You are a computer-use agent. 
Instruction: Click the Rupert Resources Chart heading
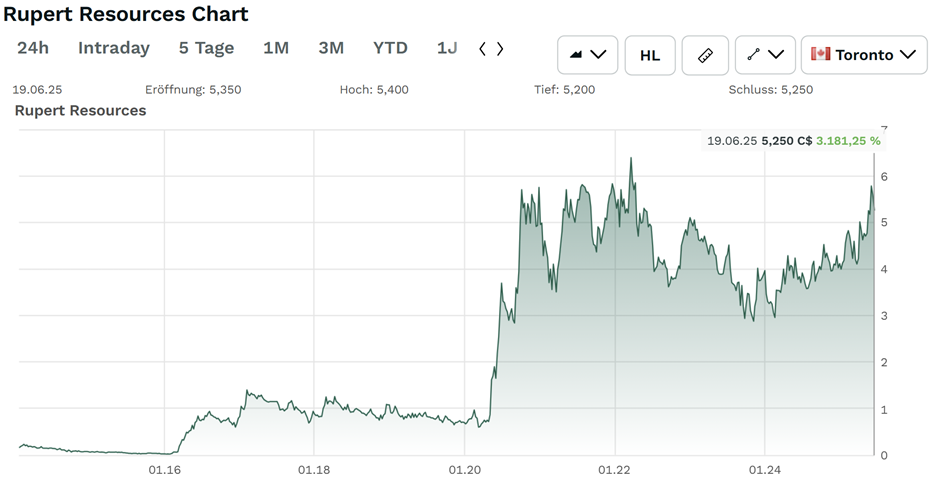coord(126,15)
